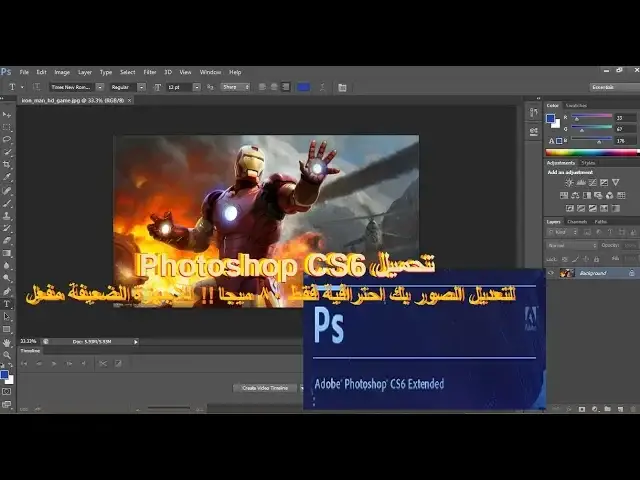Expand the status bar Doc info arrow
Screen dimensions: 640x480
pyautogui.click(x=136, y=342)
